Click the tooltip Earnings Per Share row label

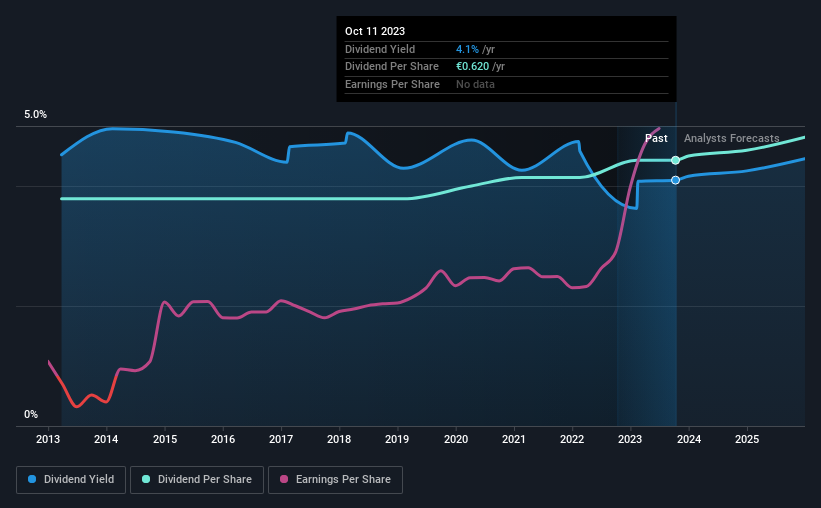[392, 84]
